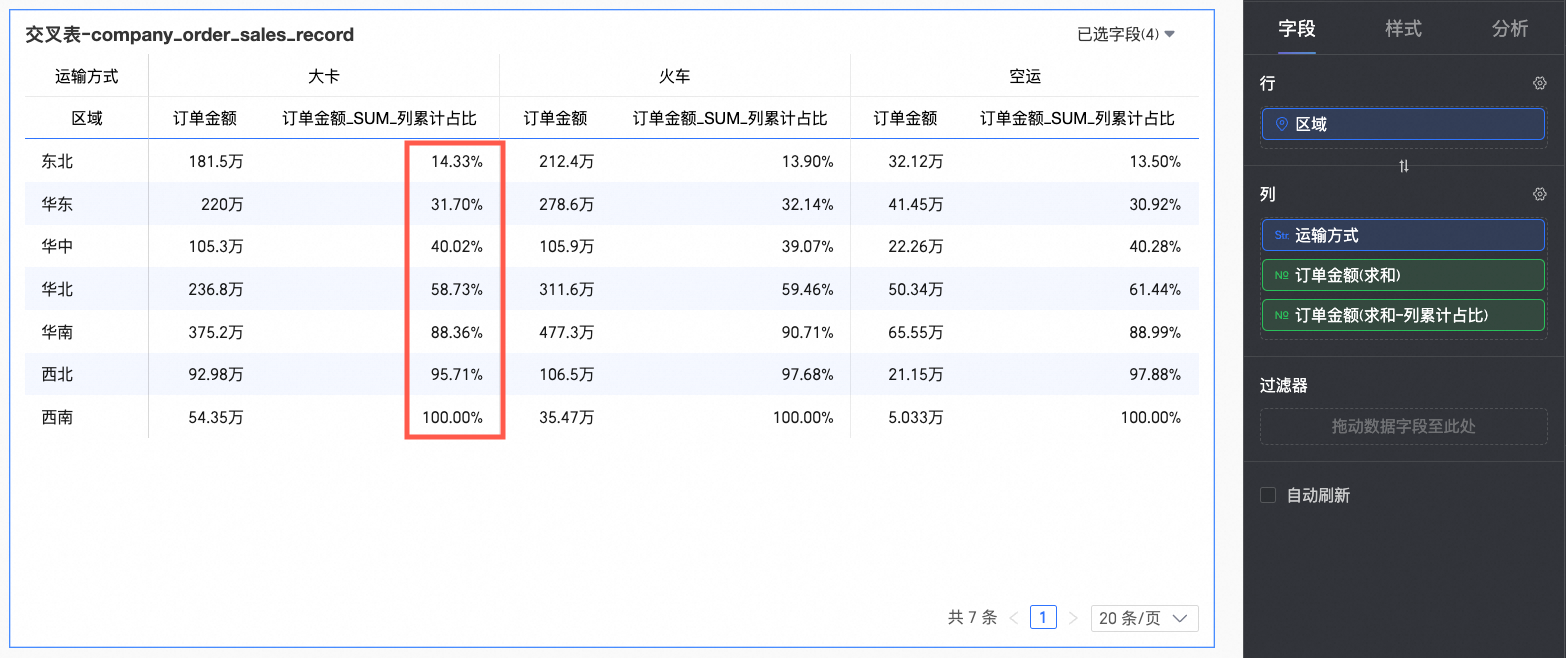The image size is (1566, 658).
Task: Open the 20 条/页 page size dropdown
Action: [1144, 618]
